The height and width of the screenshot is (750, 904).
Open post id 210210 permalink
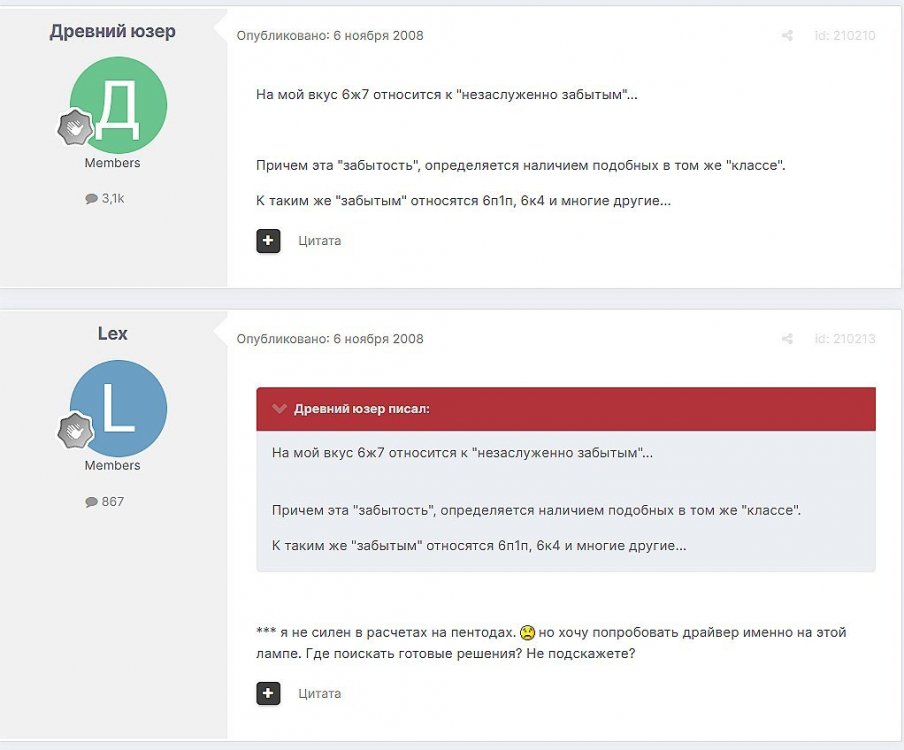coord(844,36)
